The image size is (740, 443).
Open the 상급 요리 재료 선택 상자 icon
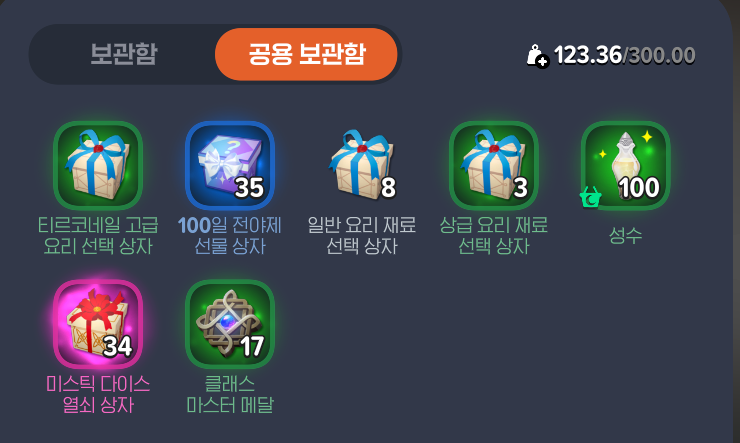click(494, 165)
